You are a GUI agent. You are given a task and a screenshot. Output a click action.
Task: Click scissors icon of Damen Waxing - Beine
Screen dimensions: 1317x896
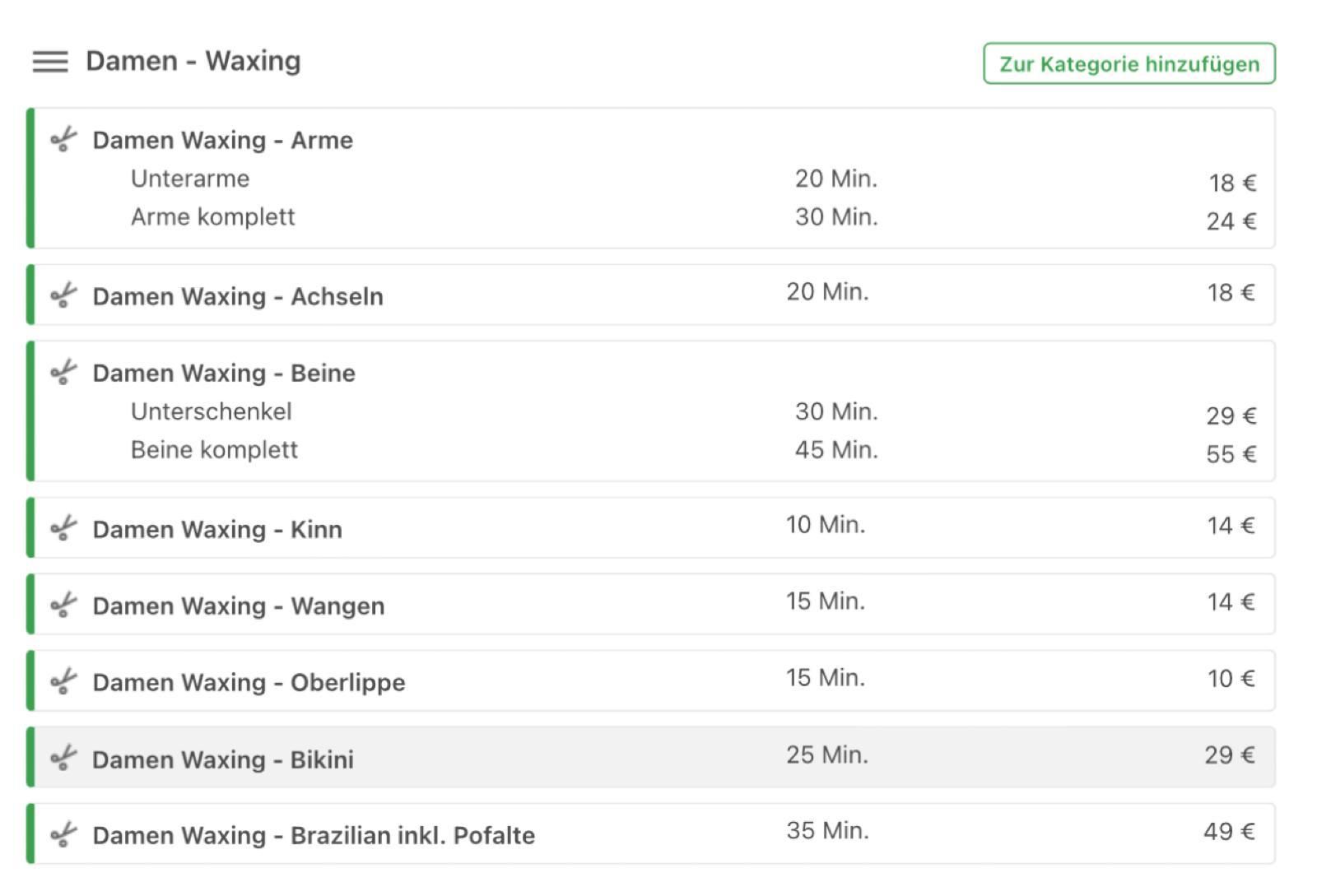click(63, 372)
